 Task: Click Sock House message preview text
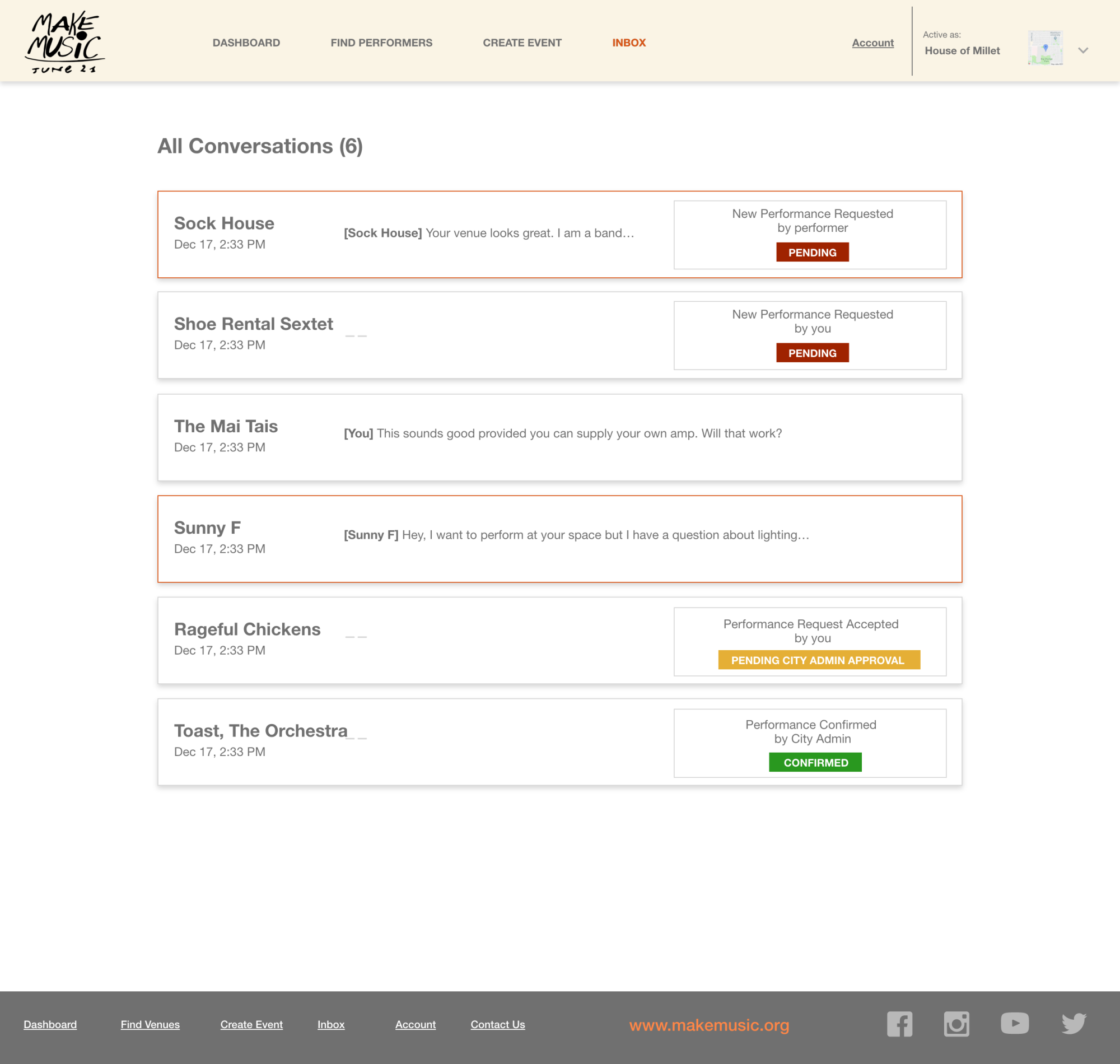tap(489, 233)
